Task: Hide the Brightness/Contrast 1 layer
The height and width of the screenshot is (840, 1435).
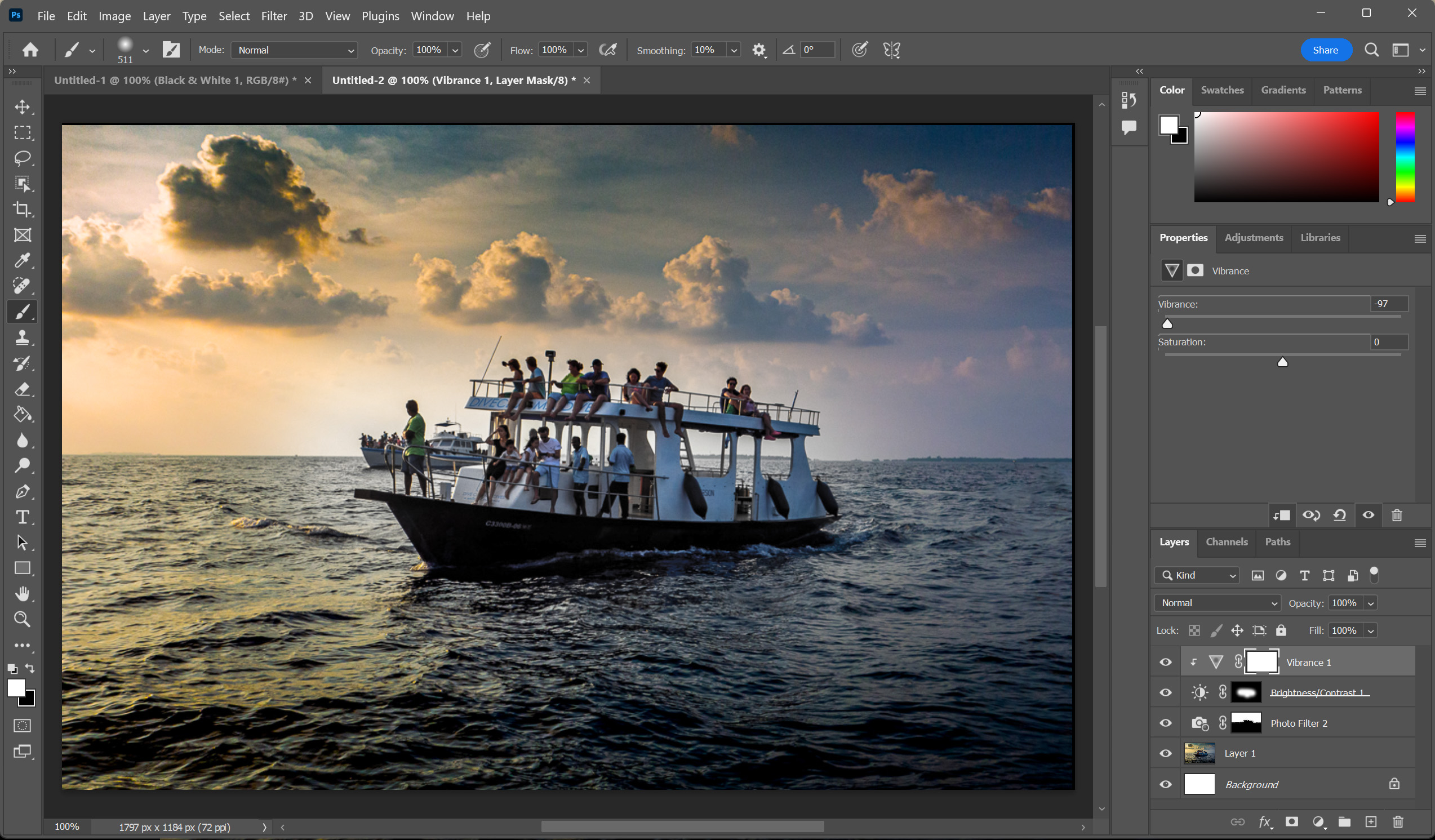Action: point(1166,692)
